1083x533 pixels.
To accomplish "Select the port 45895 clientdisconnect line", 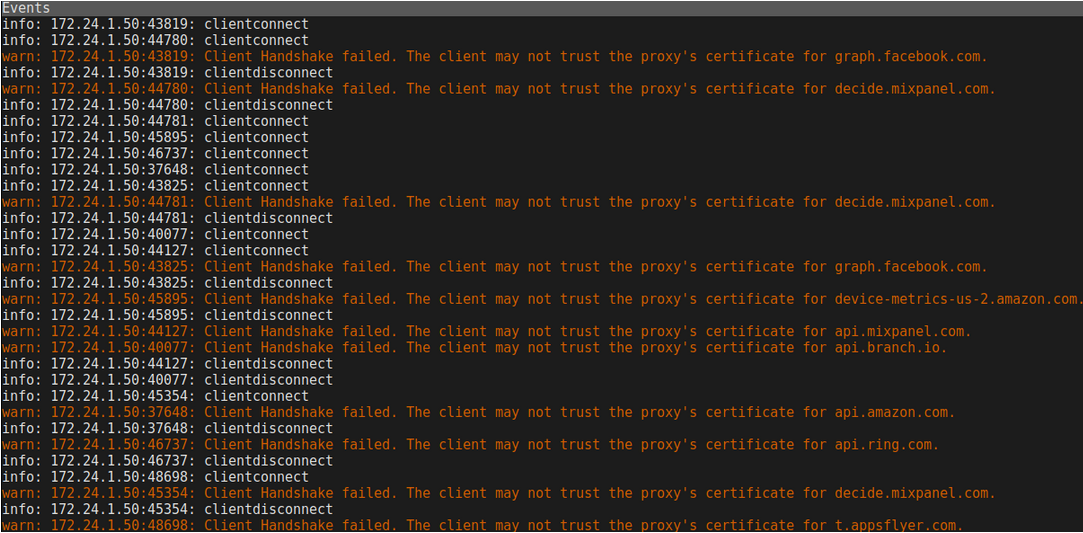I will (168, 316).
